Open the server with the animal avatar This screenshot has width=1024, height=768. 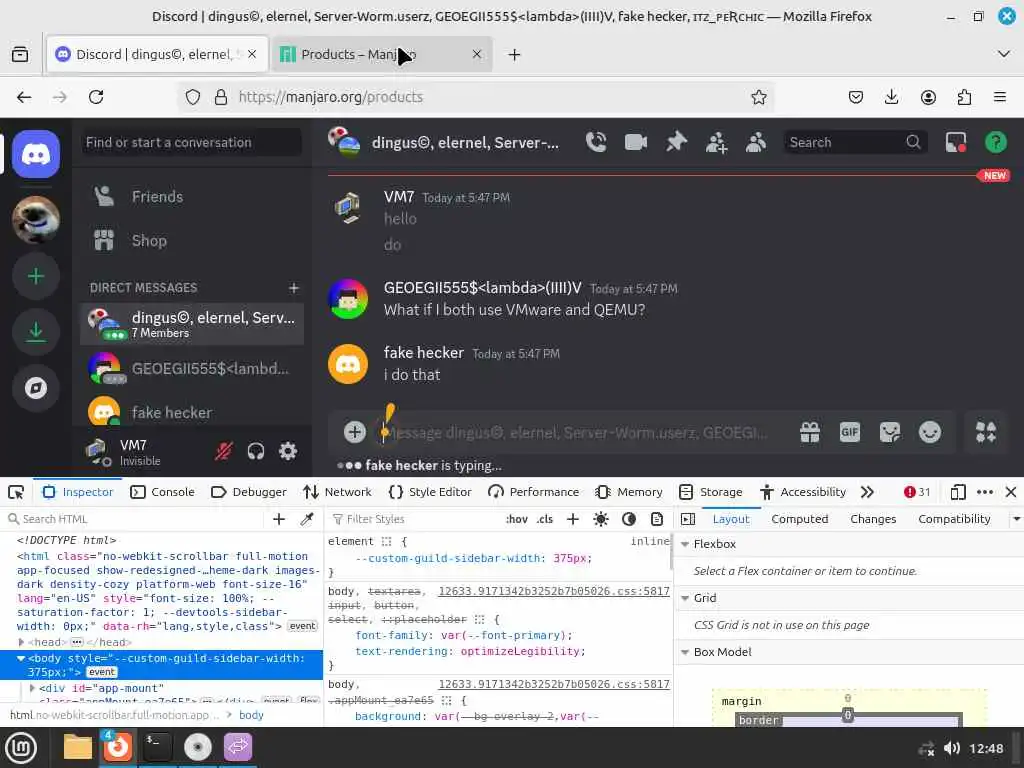[36, 219]
